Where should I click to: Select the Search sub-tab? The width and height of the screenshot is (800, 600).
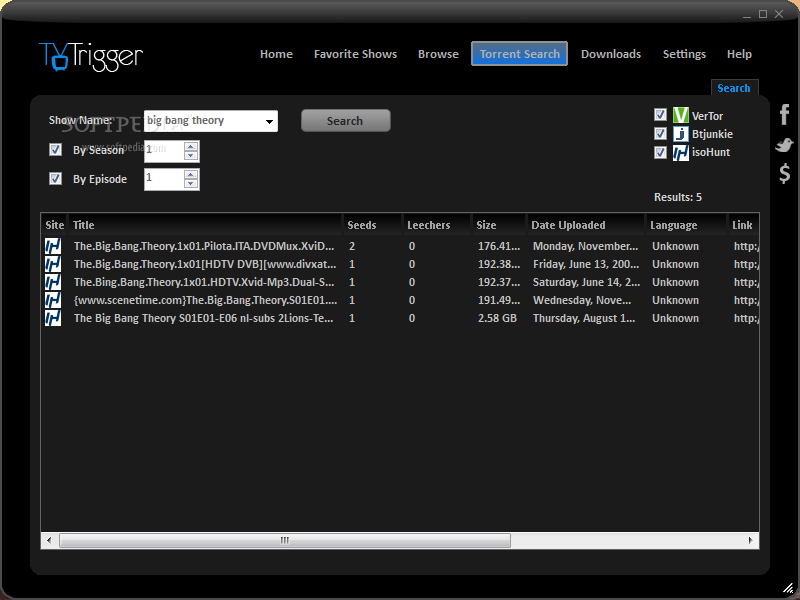pyautogui.click(x=734, y=88)
